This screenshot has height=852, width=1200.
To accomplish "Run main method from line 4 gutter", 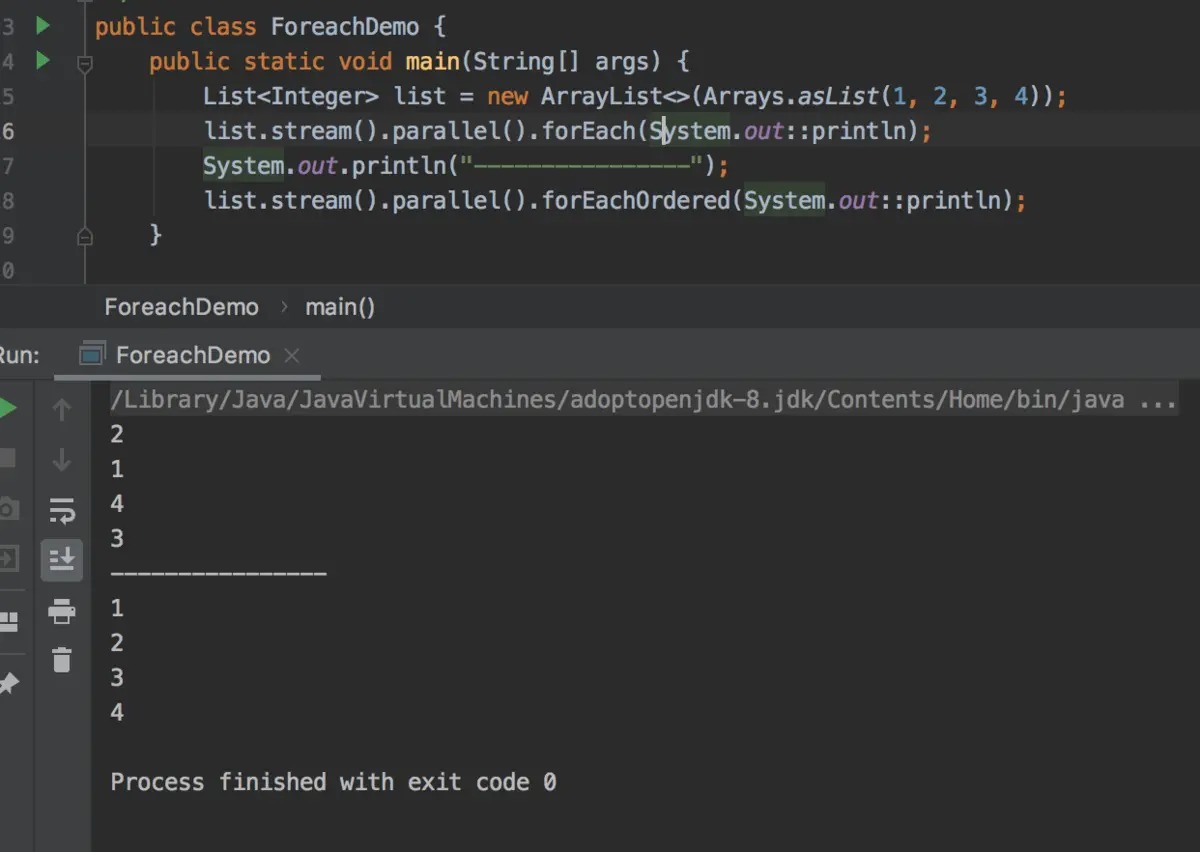I will click(x=41, y=61).
